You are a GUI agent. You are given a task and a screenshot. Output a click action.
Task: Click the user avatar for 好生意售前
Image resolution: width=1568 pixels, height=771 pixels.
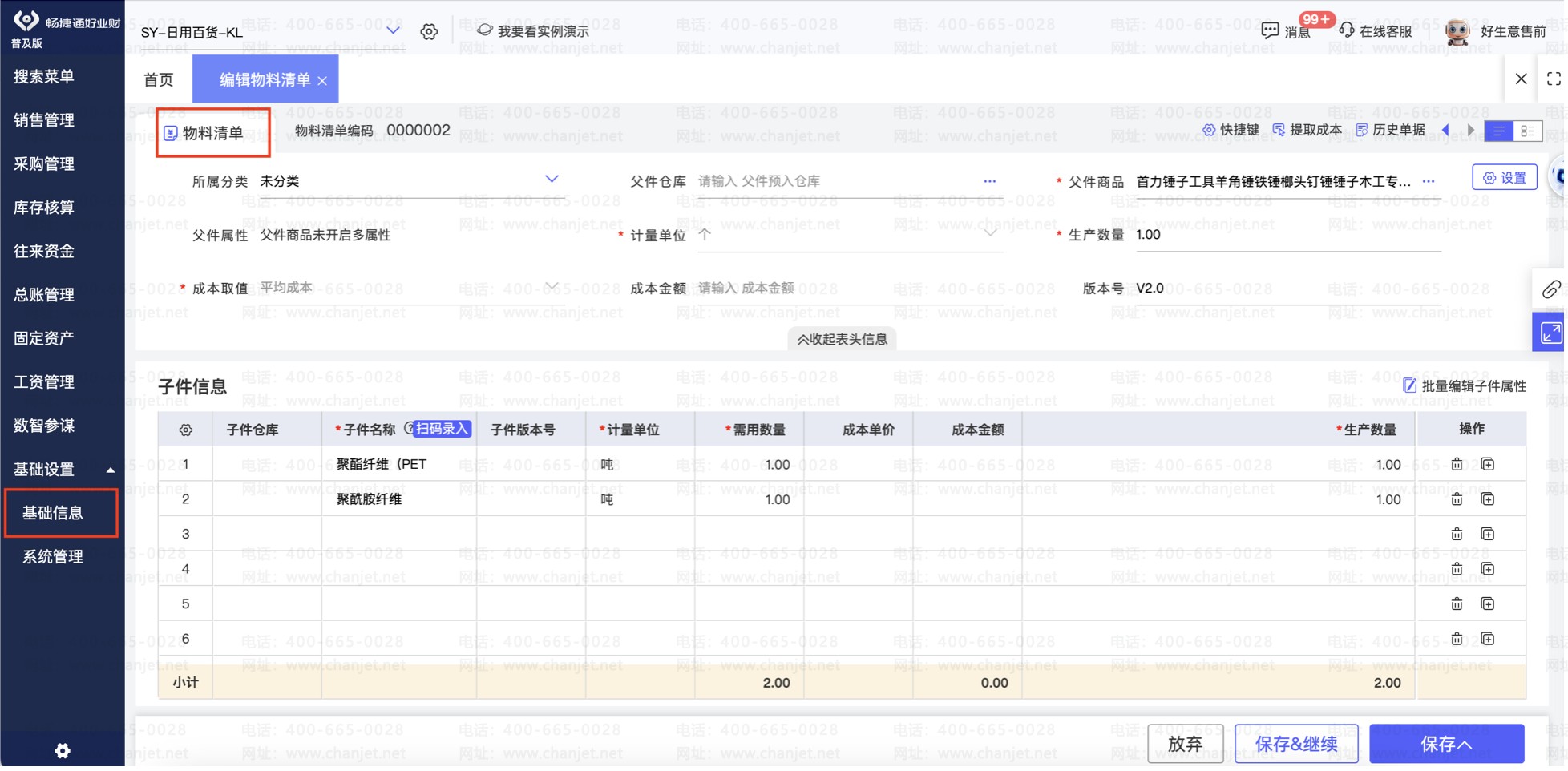pyautogui.click(x=1457, y=31)
